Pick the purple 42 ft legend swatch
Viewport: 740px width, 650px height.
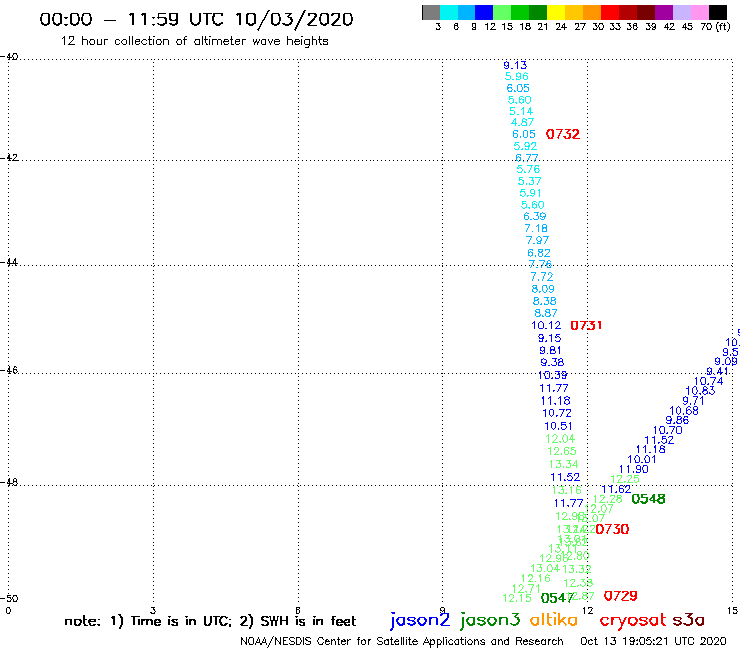coord(663,12)
